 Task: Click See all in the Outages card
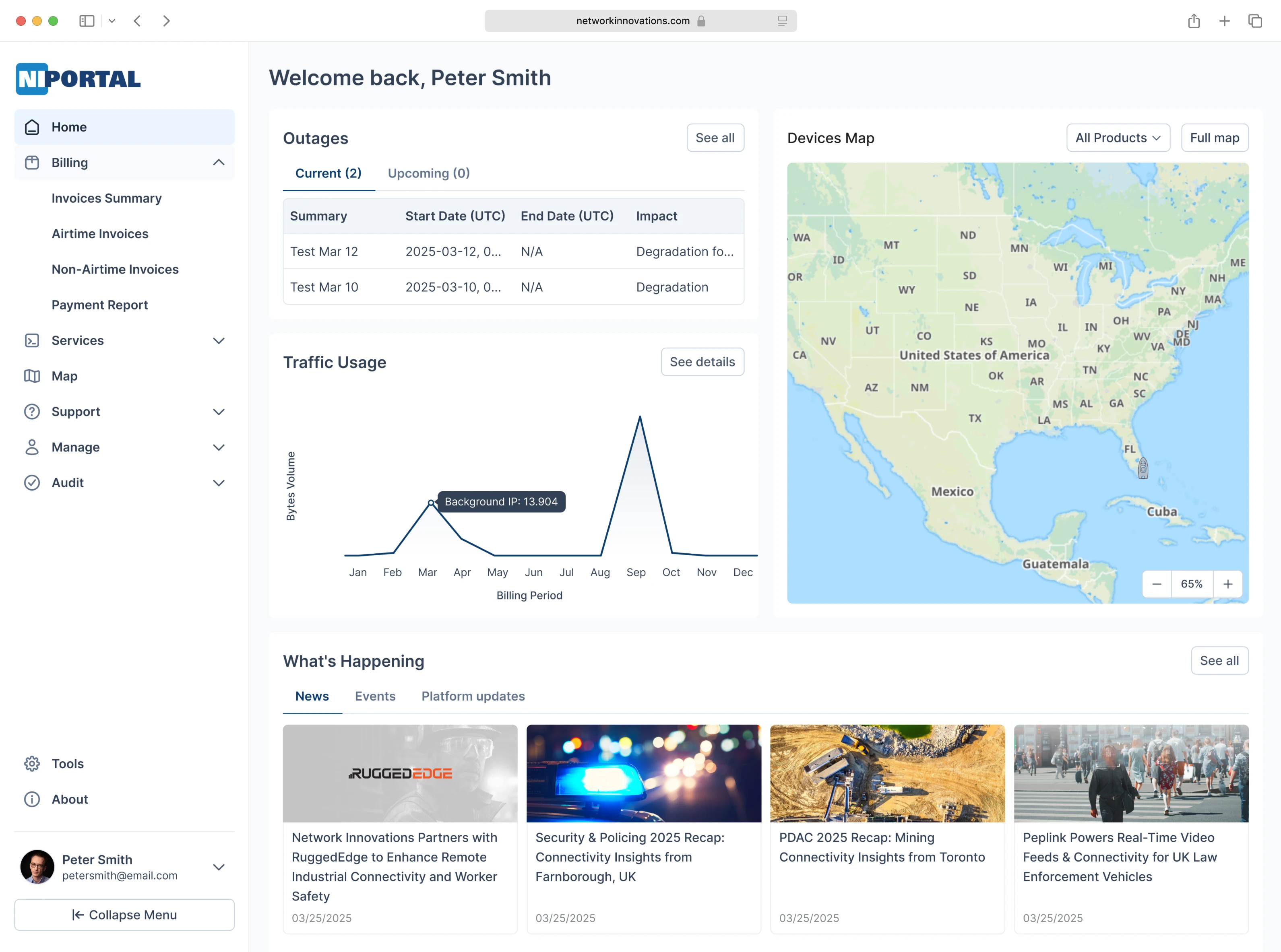click(x=715, y=138)
